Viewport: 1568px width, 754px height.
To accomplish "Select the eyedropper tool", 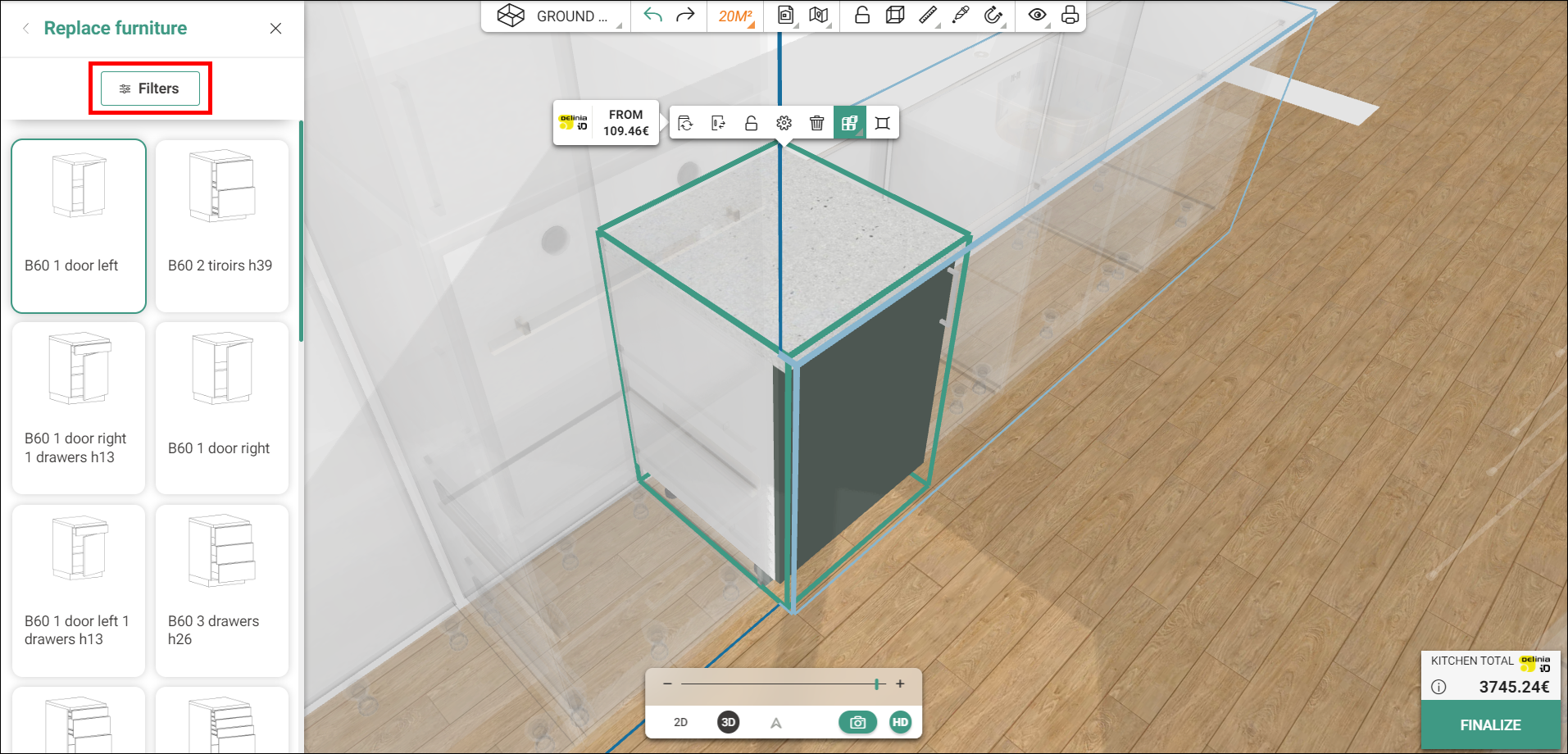I will (961, 15).
